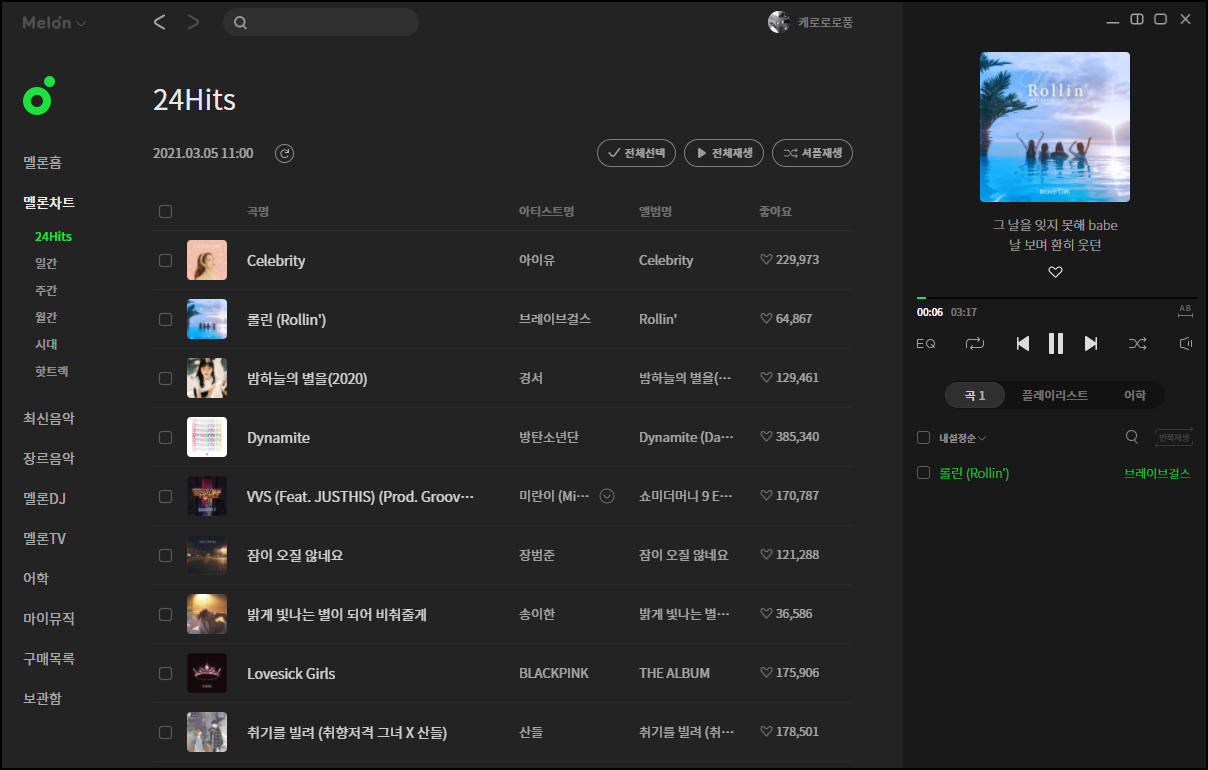Screen dimensions: 1208x770
Task: Like 밤하늘의 별을(2020) heart icon
Action: pos(766,378)
